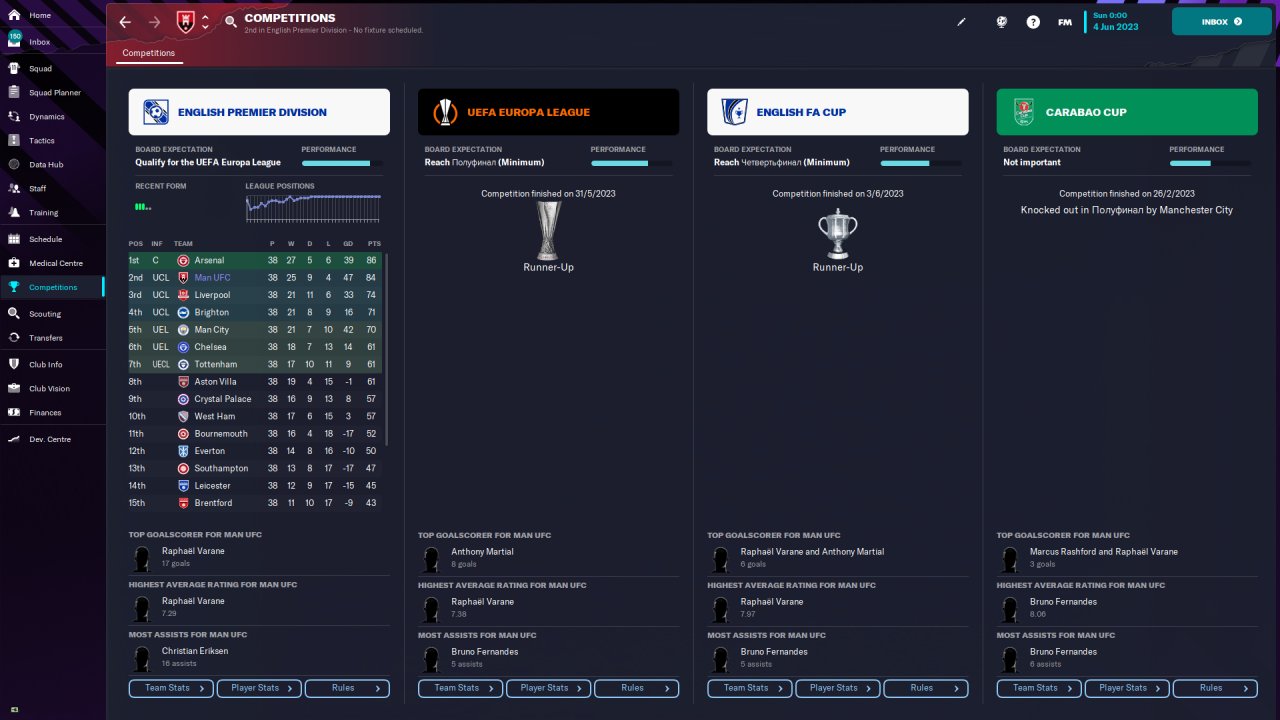Click the Training cone icon in sidebar
The image size is (1280, 720).
coord(14,213)
